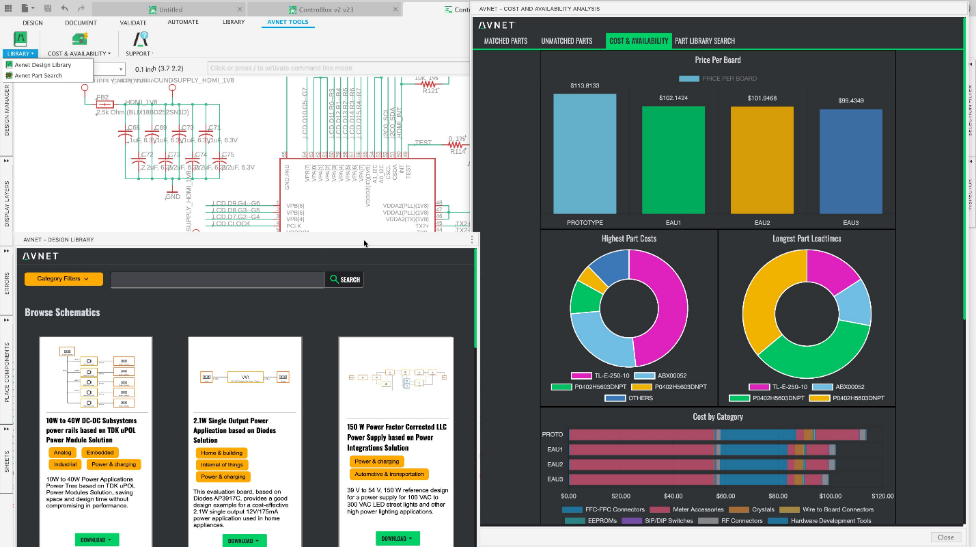This screenshot has width=976, height=547.
Task: Open the Category Filters dropdown
Action: [63, 279]
